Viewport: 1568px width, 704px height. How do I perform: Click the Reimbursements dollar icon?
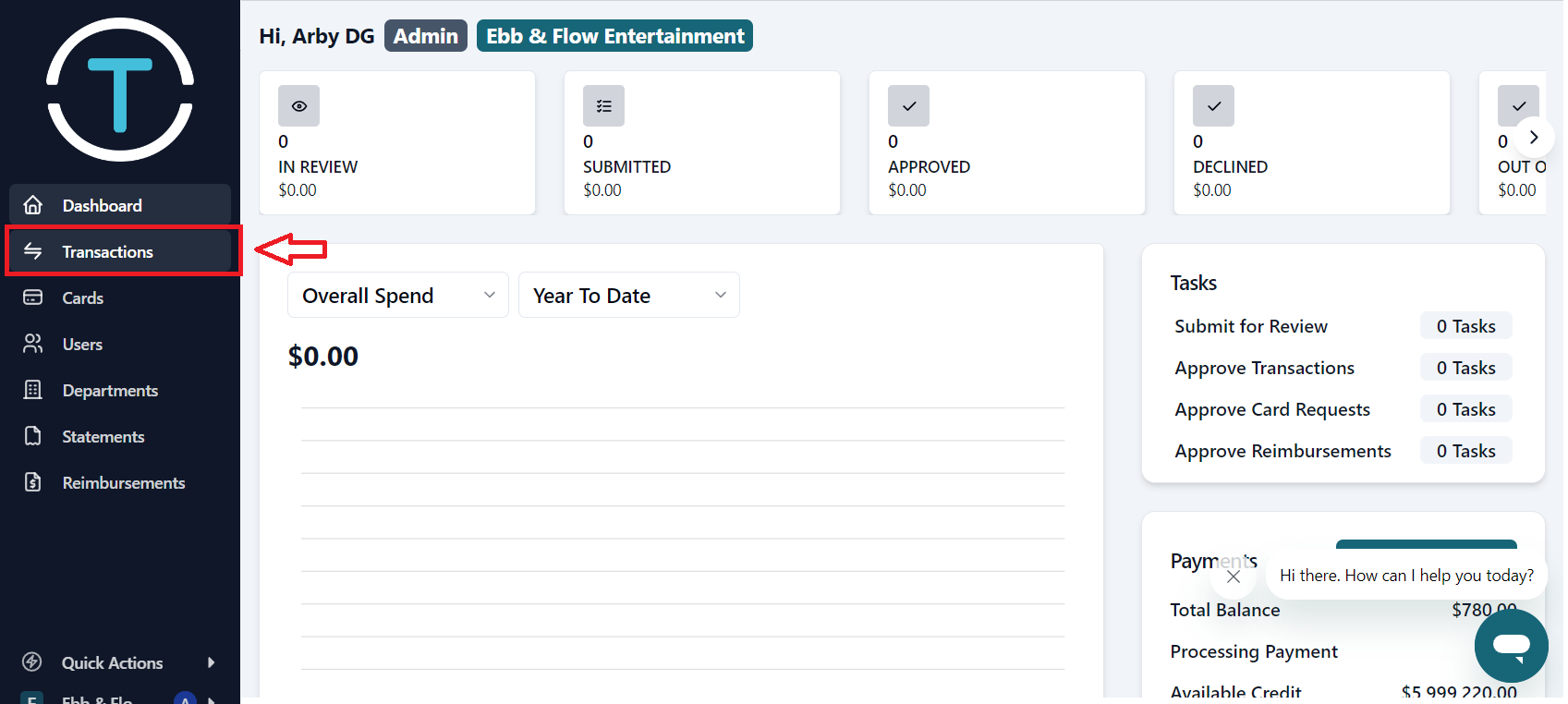[33, 482]
